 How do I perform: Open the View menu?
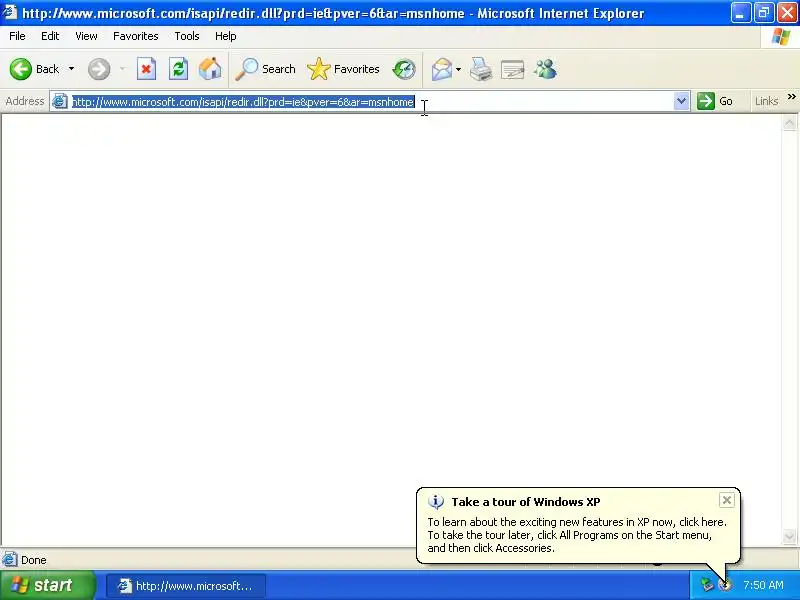coord(86,36)
